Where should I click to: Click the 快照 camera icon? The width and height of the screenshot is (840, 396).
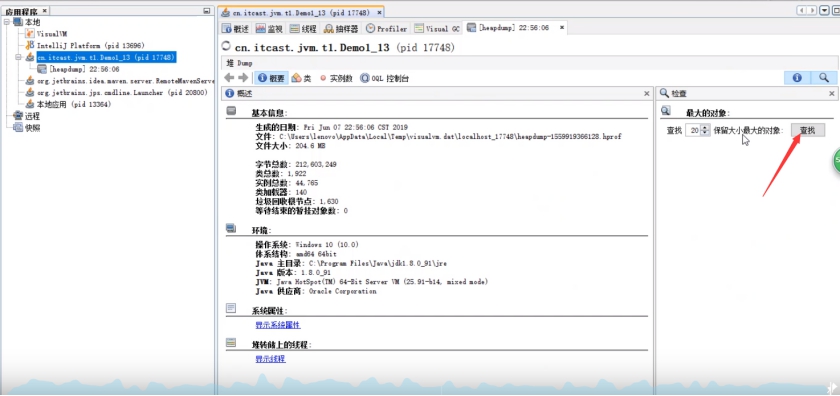point(19,128)
